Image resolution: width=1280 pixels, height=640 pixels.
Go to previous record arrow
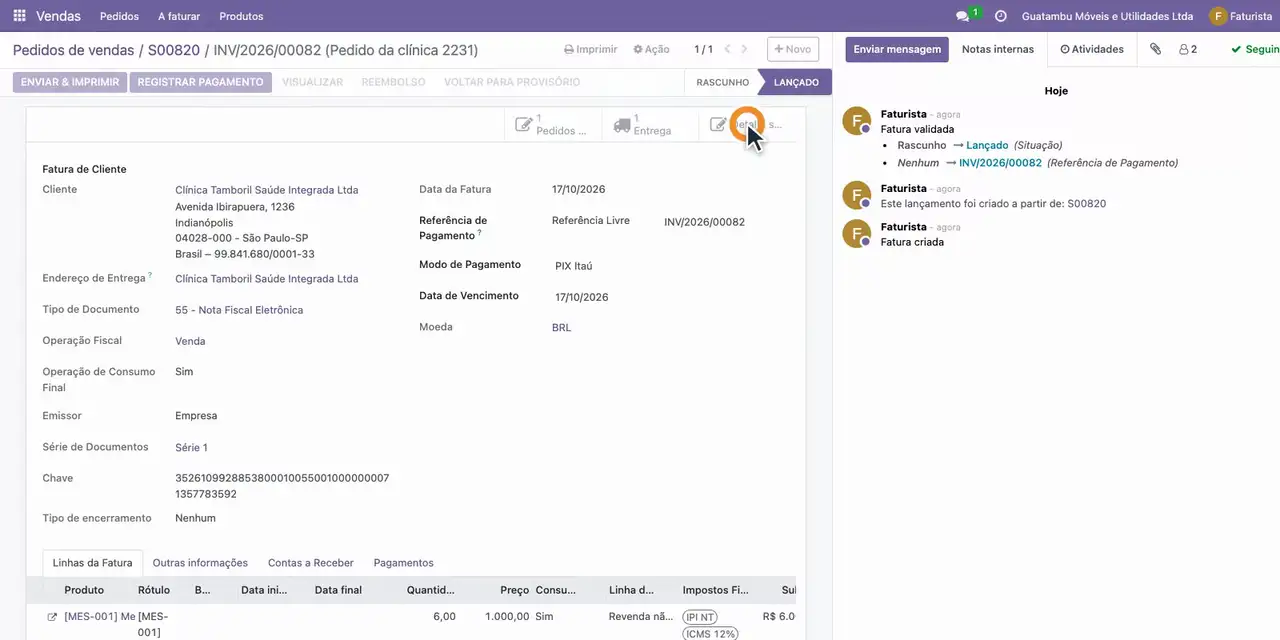(727, 49)
